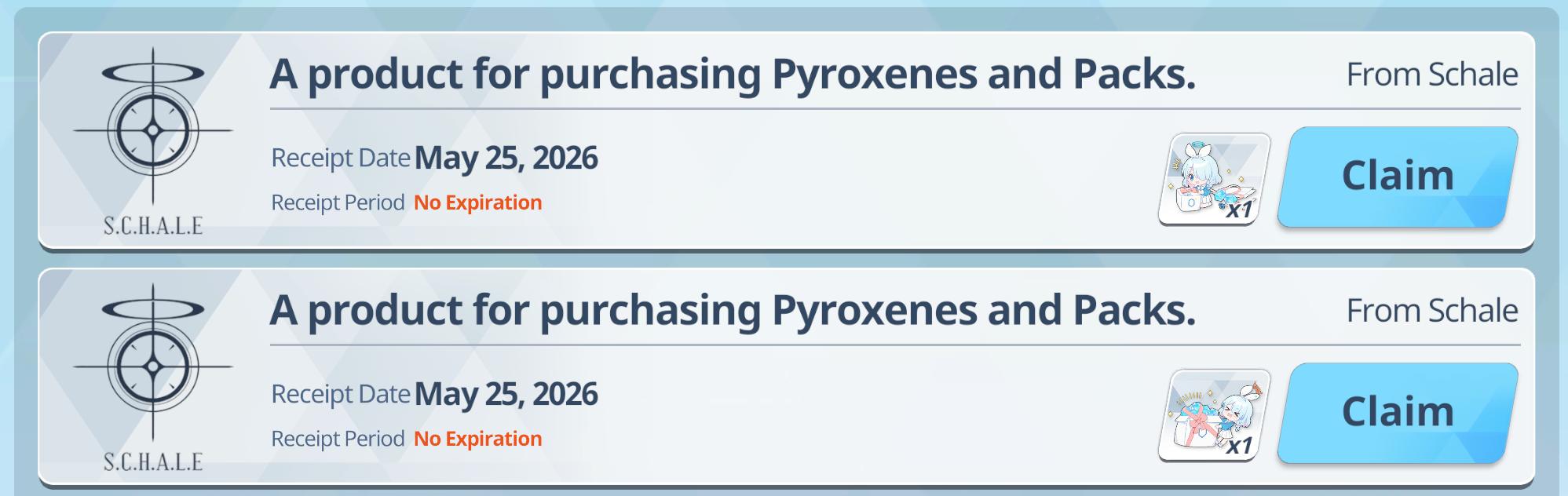Image resolution: width=1568 pixels, height=496 pixels.
Task: Select the S.C.H.A.L.E emblem on the first mail
Action: [x=153, y=141]
